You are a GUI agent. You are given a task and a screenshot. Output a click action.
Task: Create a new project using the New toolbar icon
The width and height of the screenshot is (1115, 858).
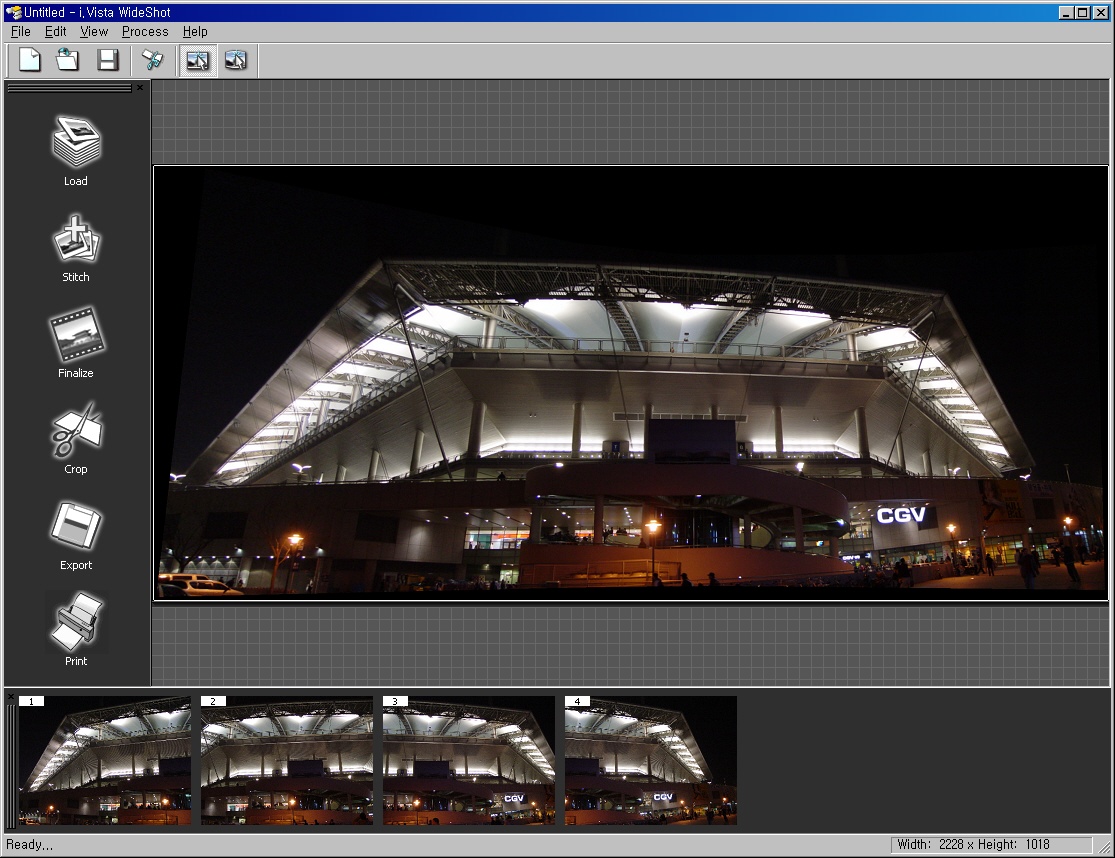coord(29,60)
